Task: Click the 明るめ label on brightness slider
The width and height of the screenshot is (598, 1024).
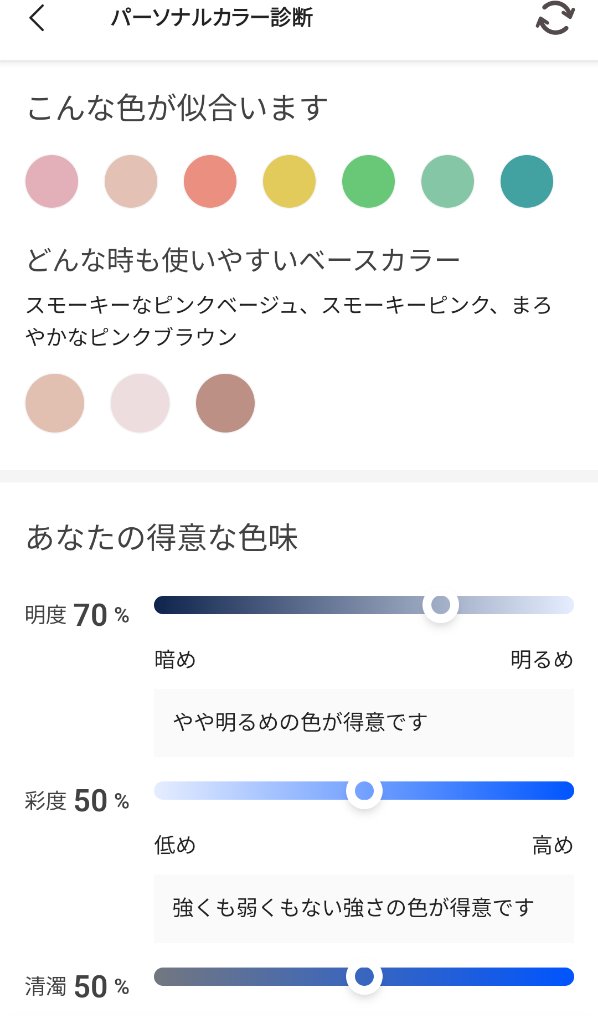Action: pos(541,660)
